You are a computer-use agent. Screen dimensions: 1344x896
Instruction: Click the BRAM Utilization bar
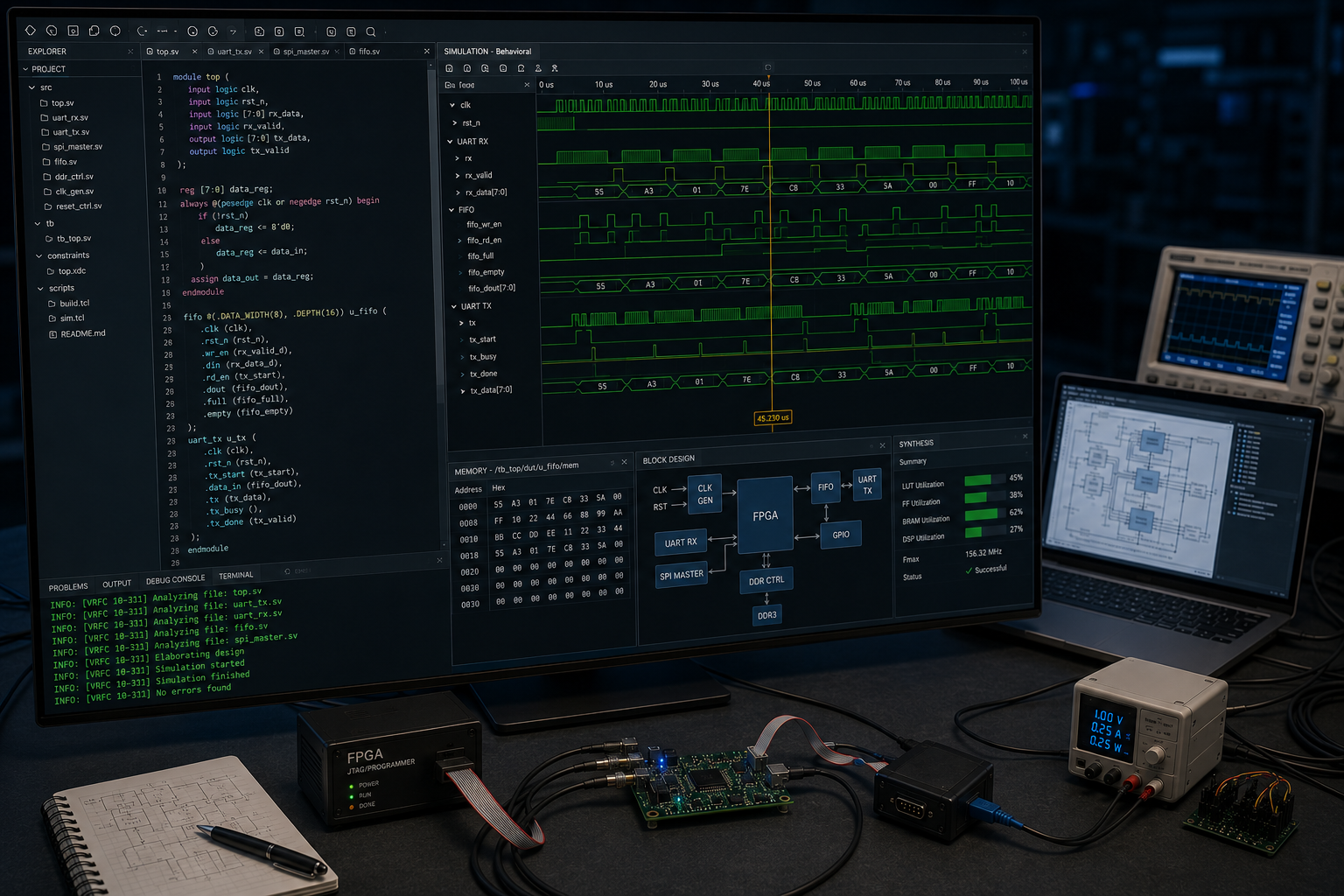pos(984,514)
